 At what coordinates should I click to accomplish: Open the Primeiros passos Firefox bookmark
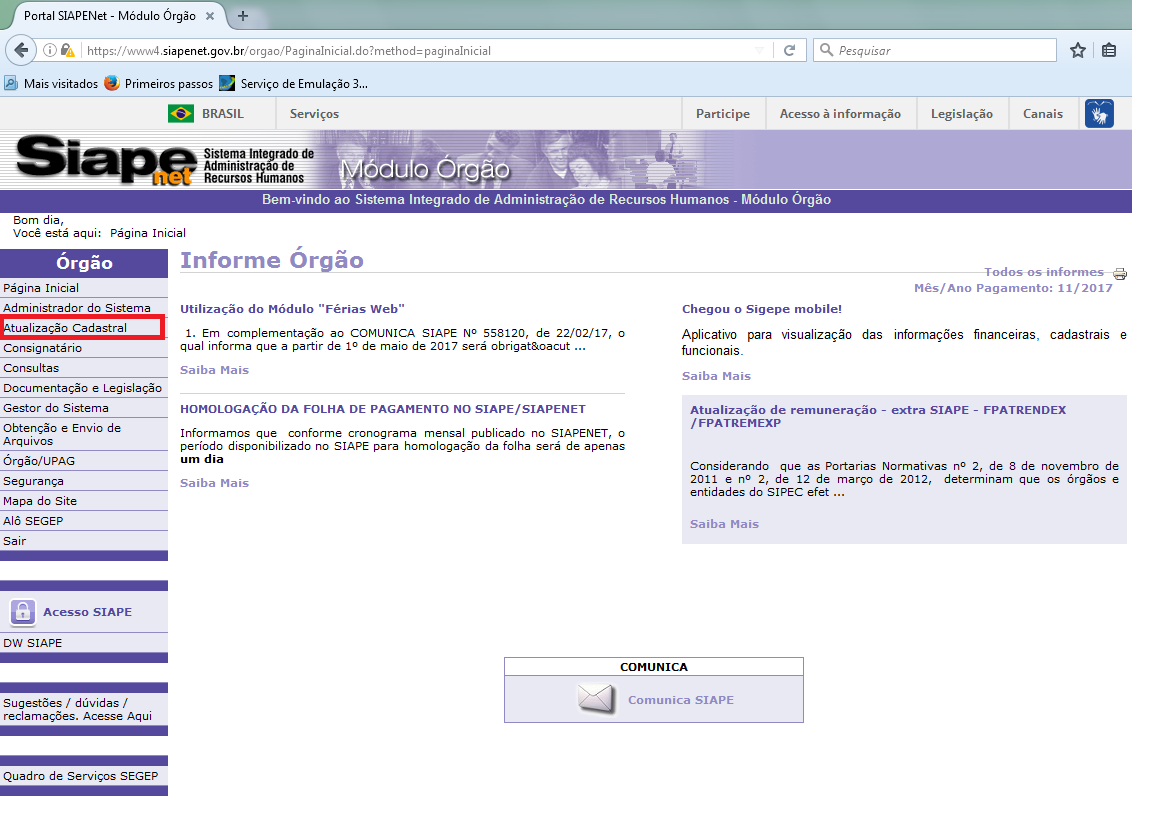(159, 84)
